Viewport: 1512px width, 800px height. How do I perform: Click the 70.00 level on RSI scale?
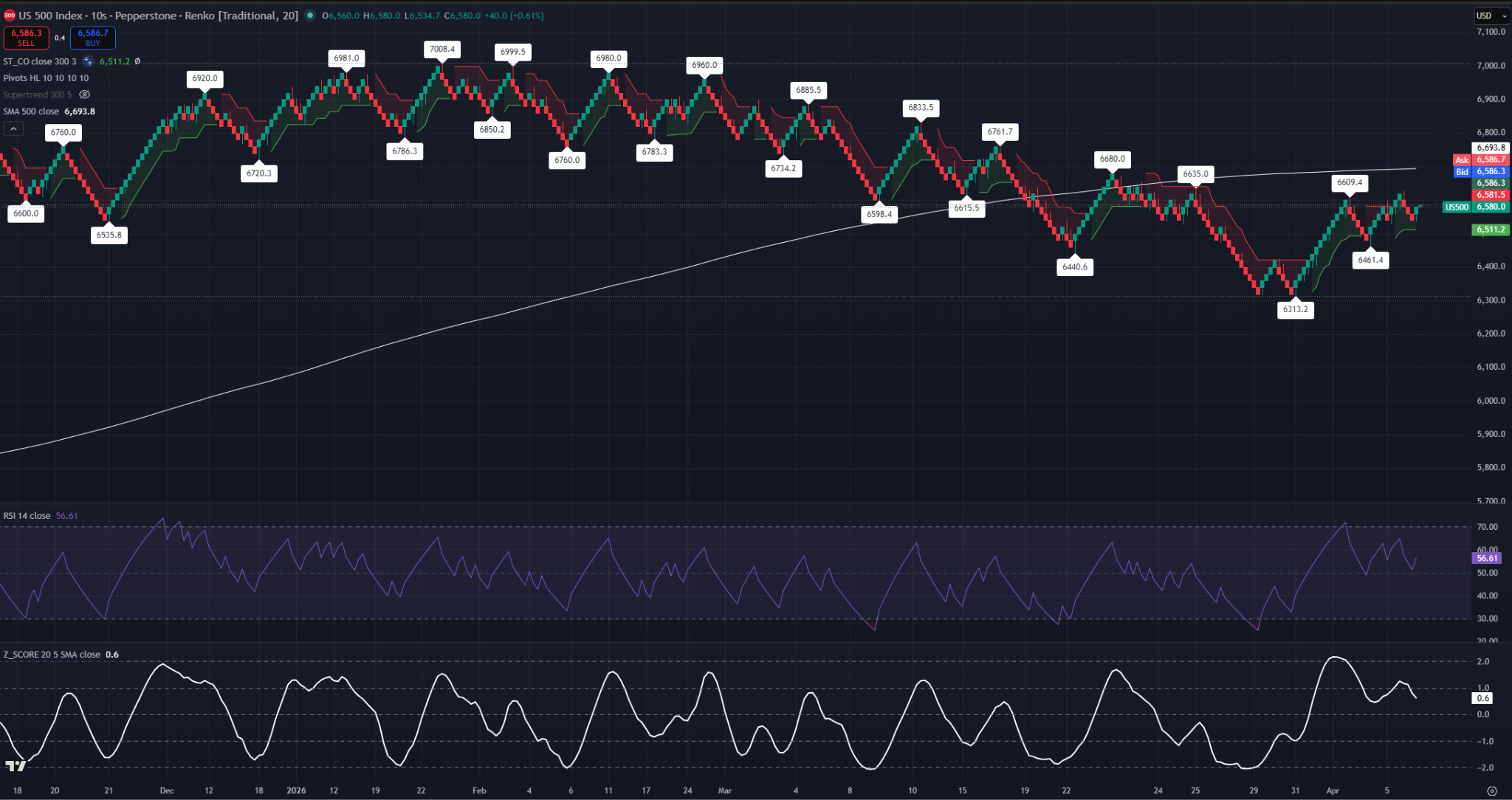(x=1488, y=527)
